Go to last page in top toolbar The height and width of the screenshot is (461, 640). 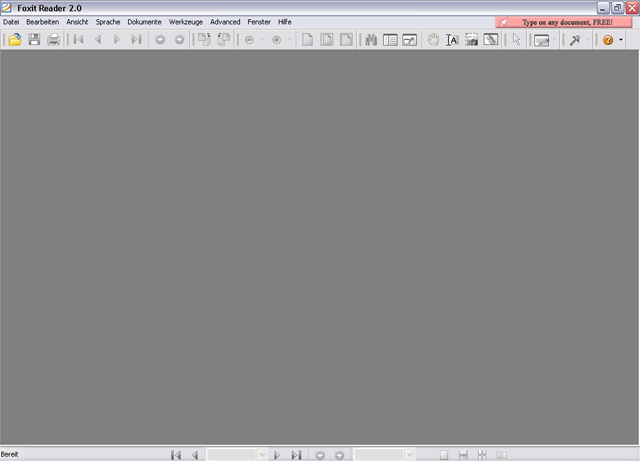click(136, 40)
